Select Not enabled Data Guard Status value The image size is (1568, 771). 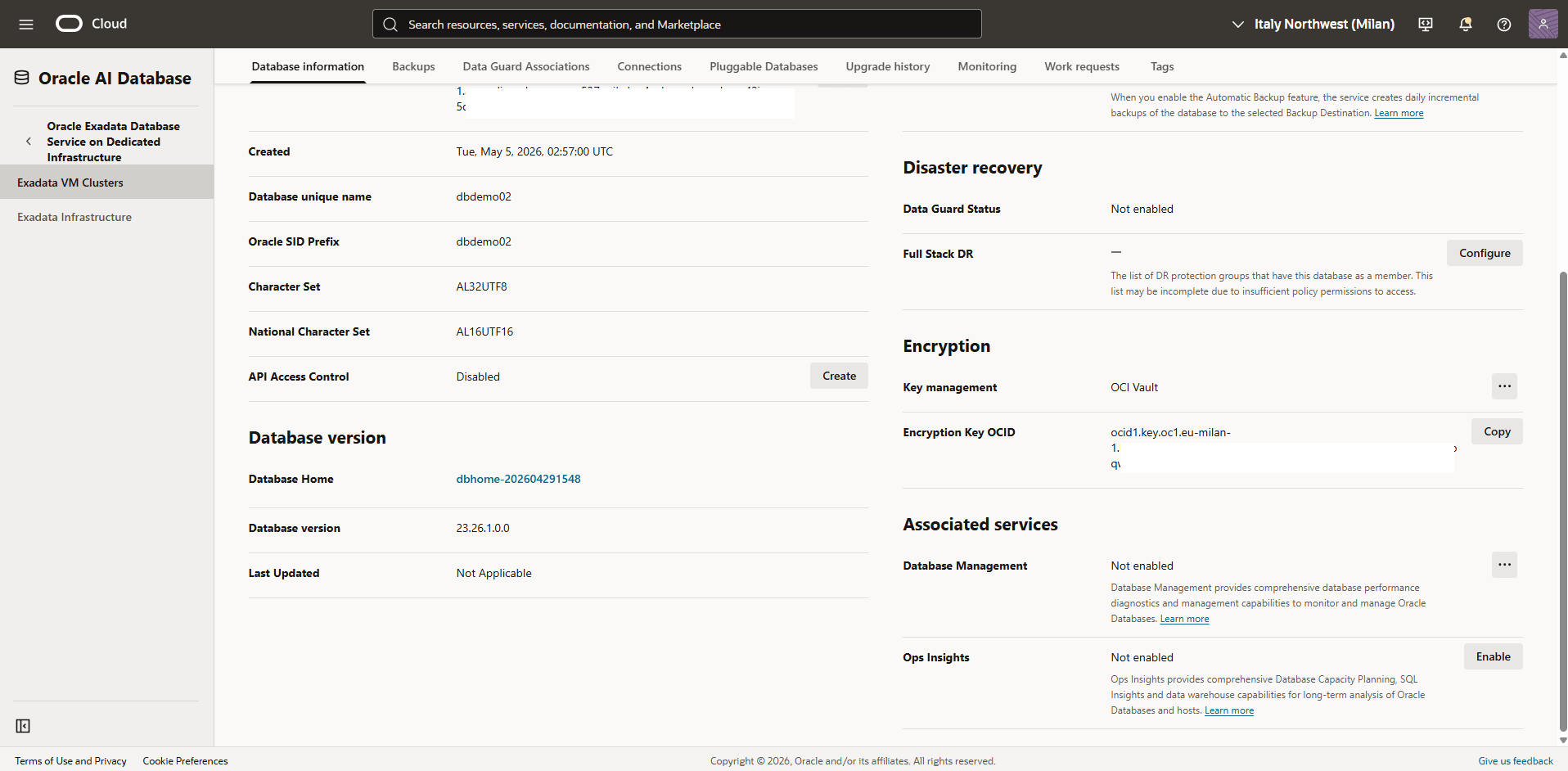[x=1142, y=209]
